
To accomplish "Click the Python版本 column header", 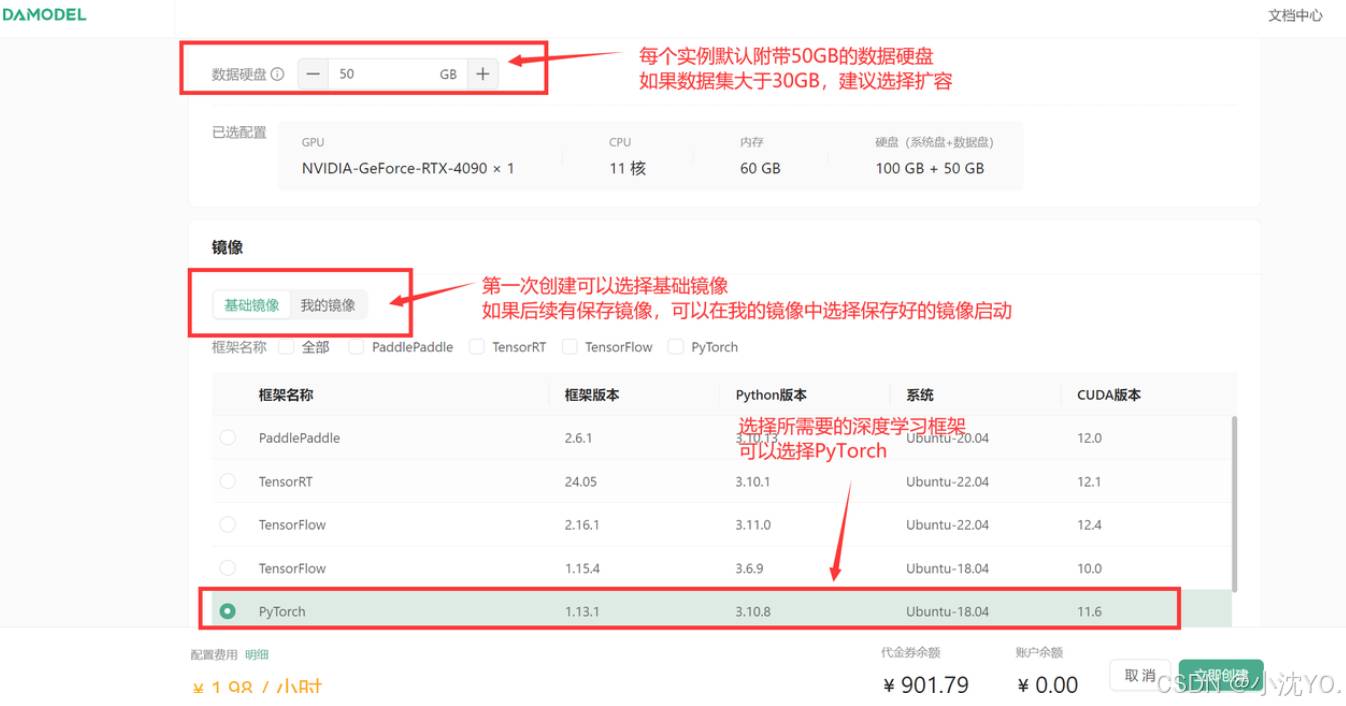I will click(x=771, y=395).
